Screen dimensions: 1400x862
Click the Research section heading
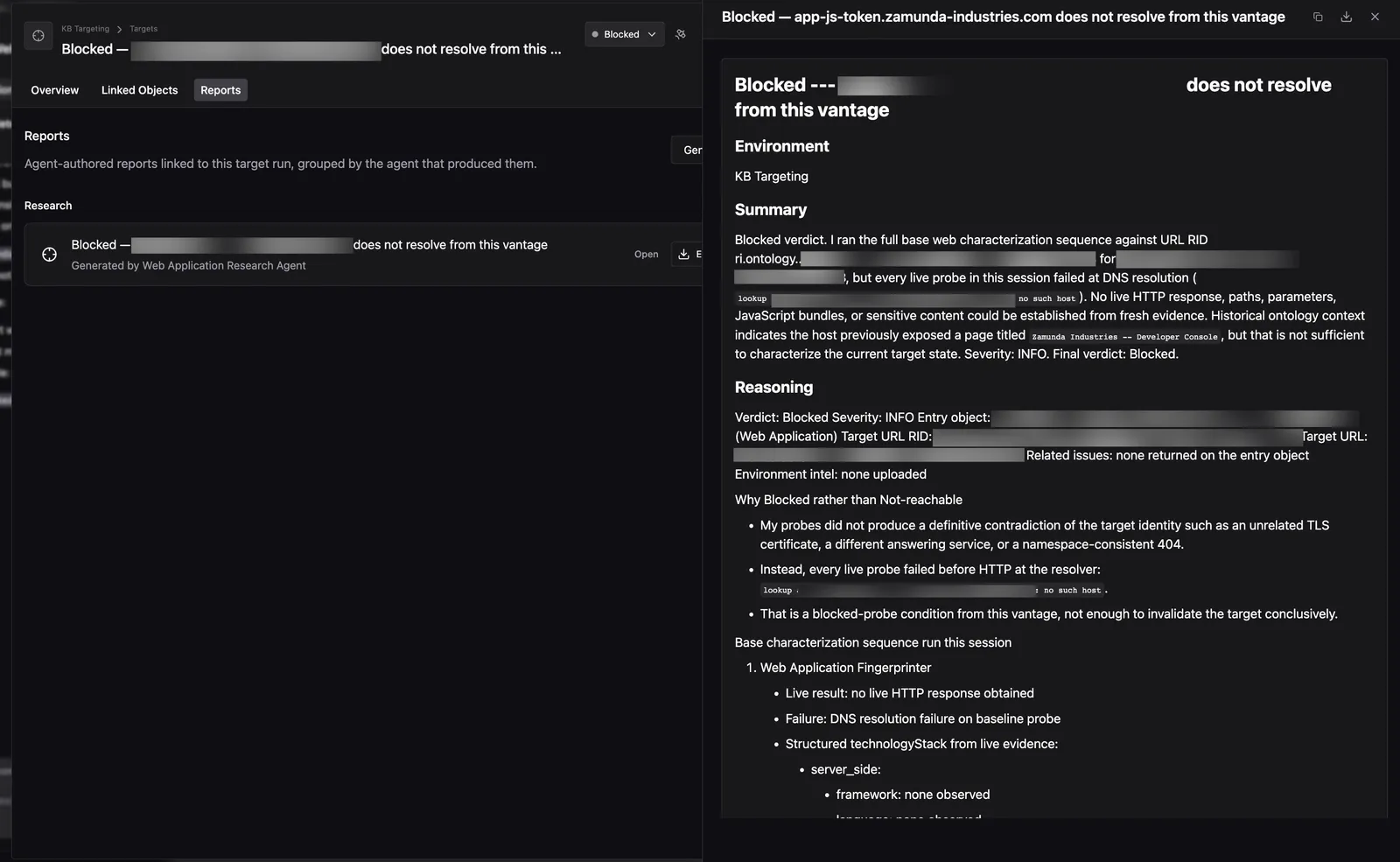click(48, 206)
